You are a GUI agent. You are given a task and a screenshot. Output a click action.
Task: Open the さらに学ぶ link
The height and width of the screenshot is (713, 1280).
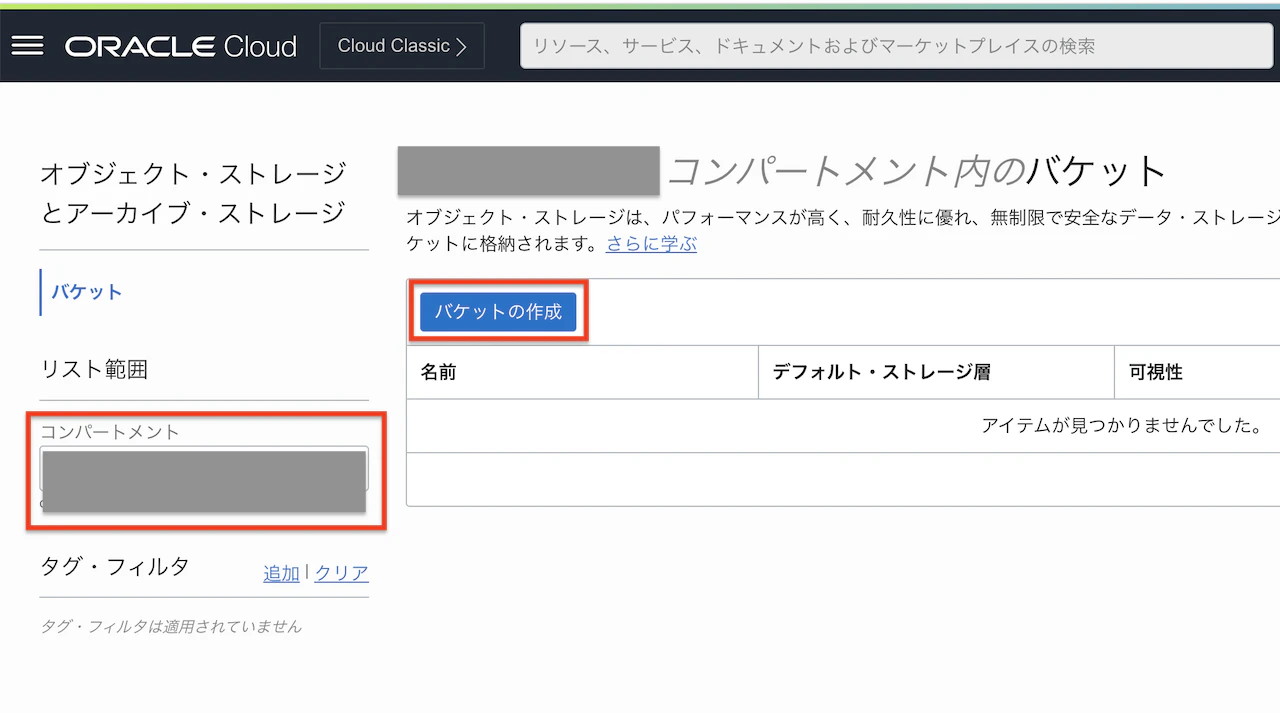click(651, 244)
